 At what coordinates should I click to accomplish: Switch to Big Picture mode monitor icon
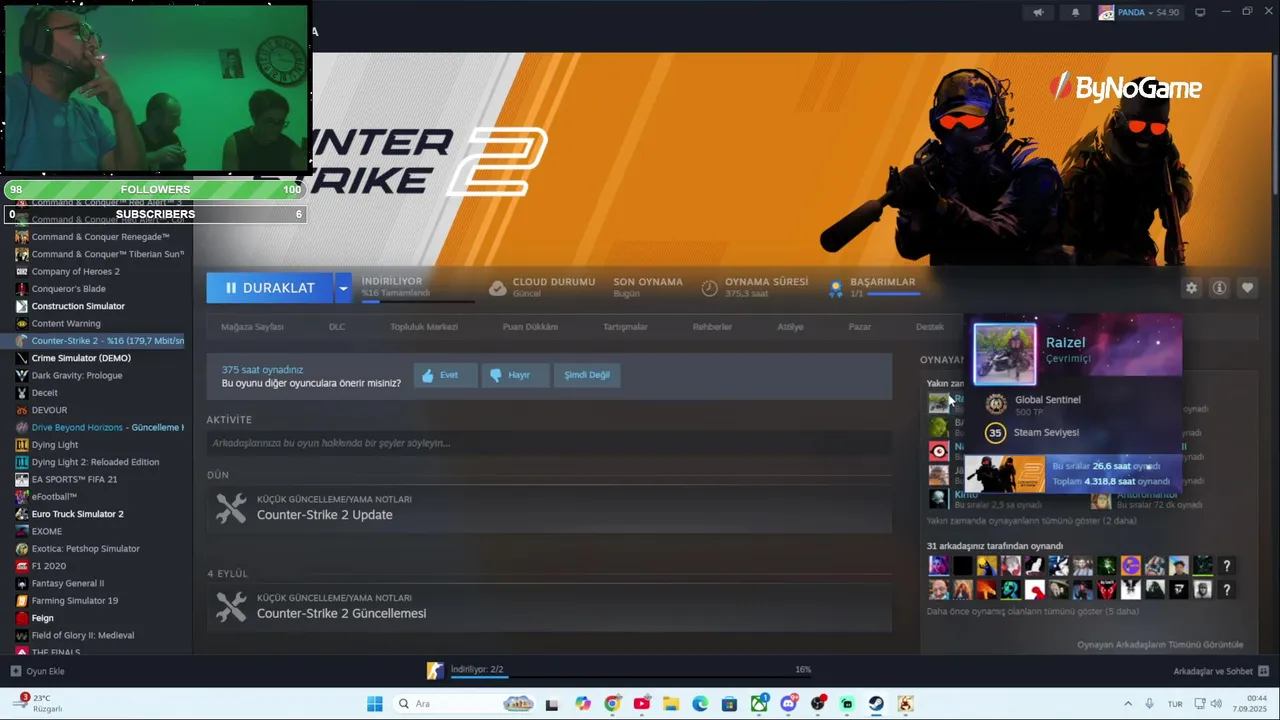1200,12
